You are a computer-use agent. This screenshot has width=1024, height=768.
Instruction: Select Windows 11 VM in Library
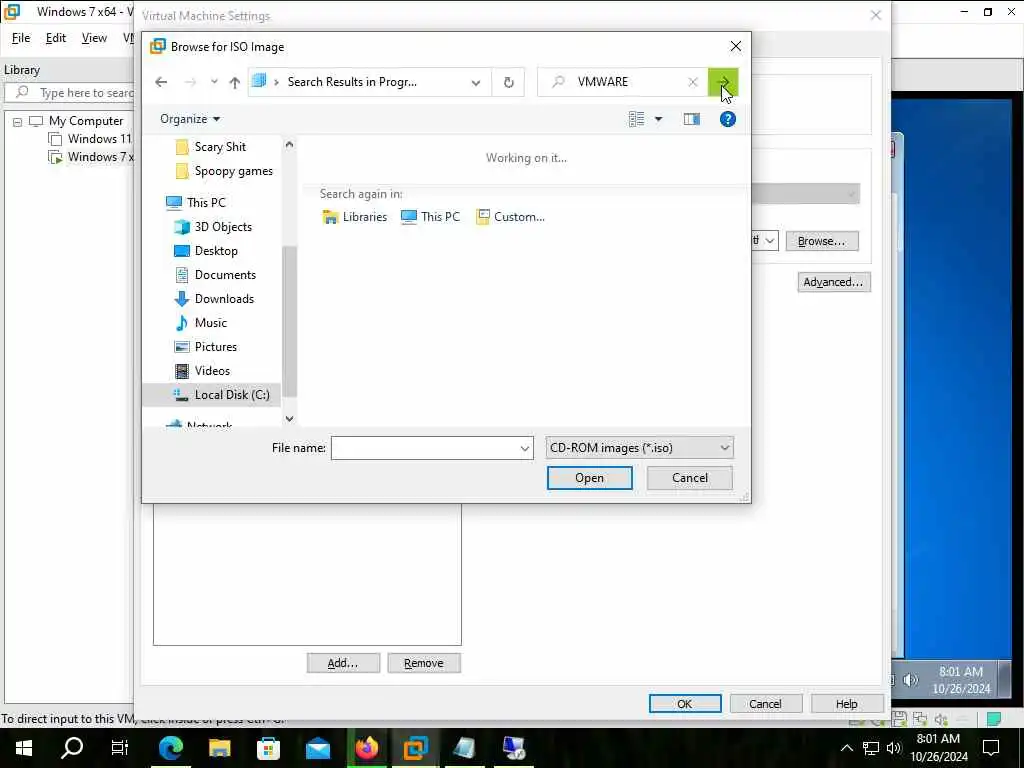91,139
